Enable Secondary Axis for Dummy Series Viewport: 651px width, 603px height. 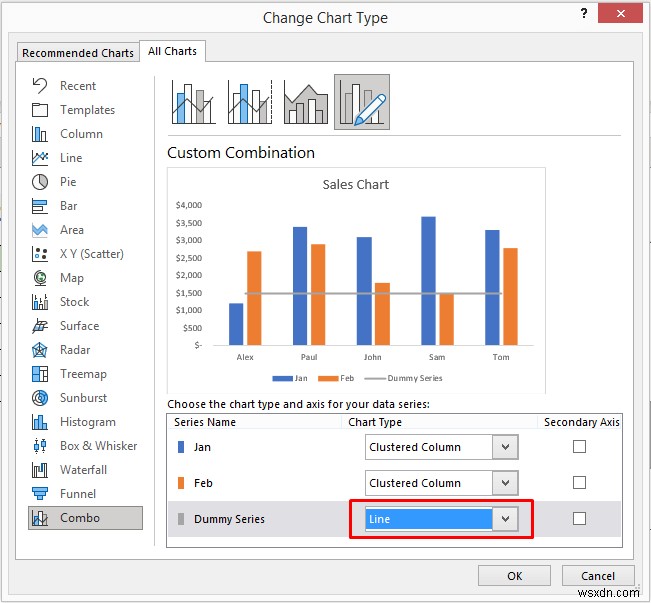(579, 518)
